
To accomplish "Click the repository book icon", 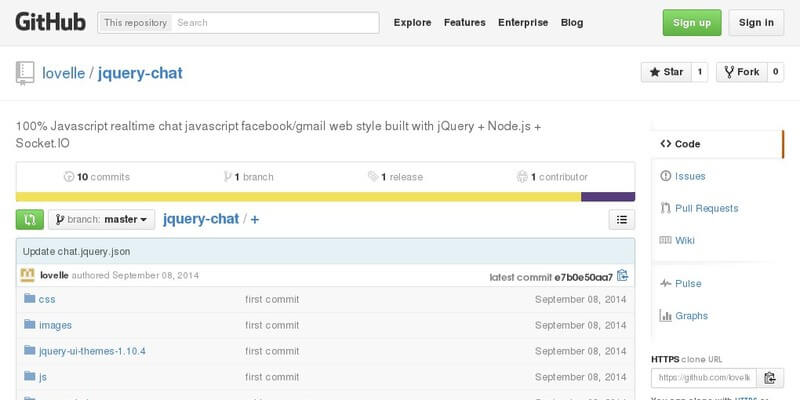I will click(25, 73).
